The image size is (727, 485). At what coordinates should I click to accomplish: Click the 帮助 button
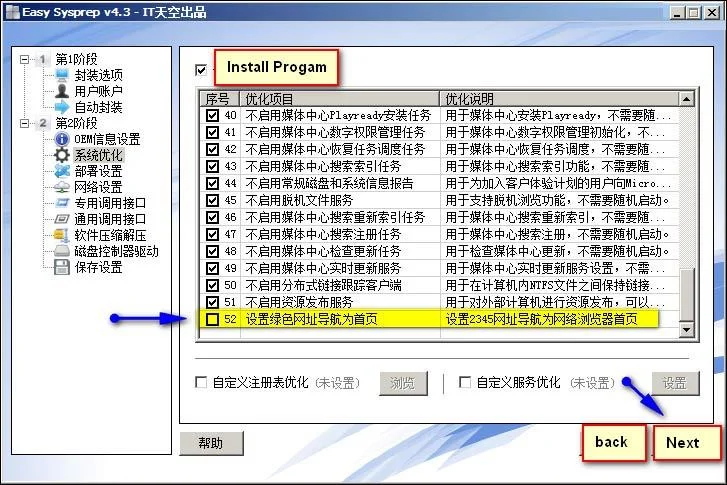click(x=211, y=443)
